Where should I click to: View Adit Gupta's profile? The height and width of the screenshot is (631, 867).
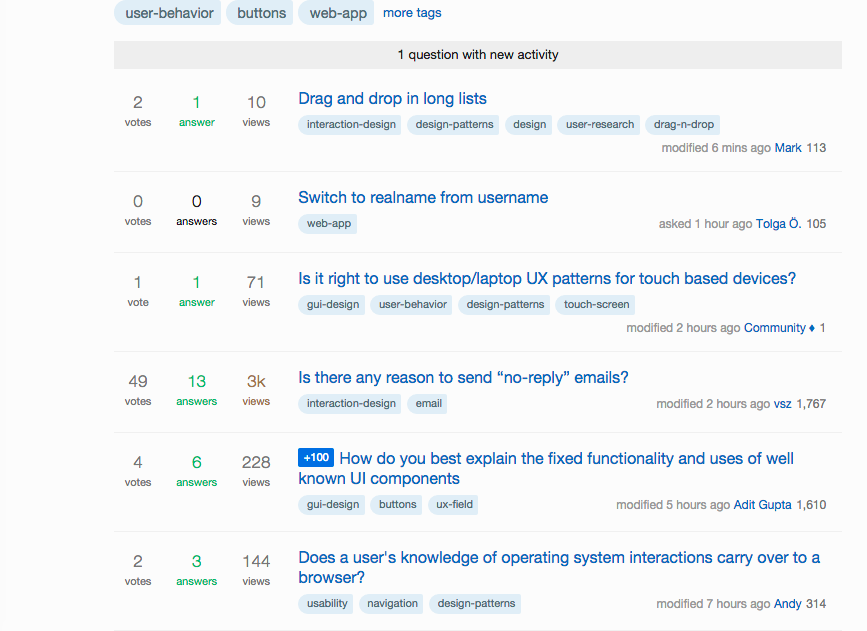point(762,505)
